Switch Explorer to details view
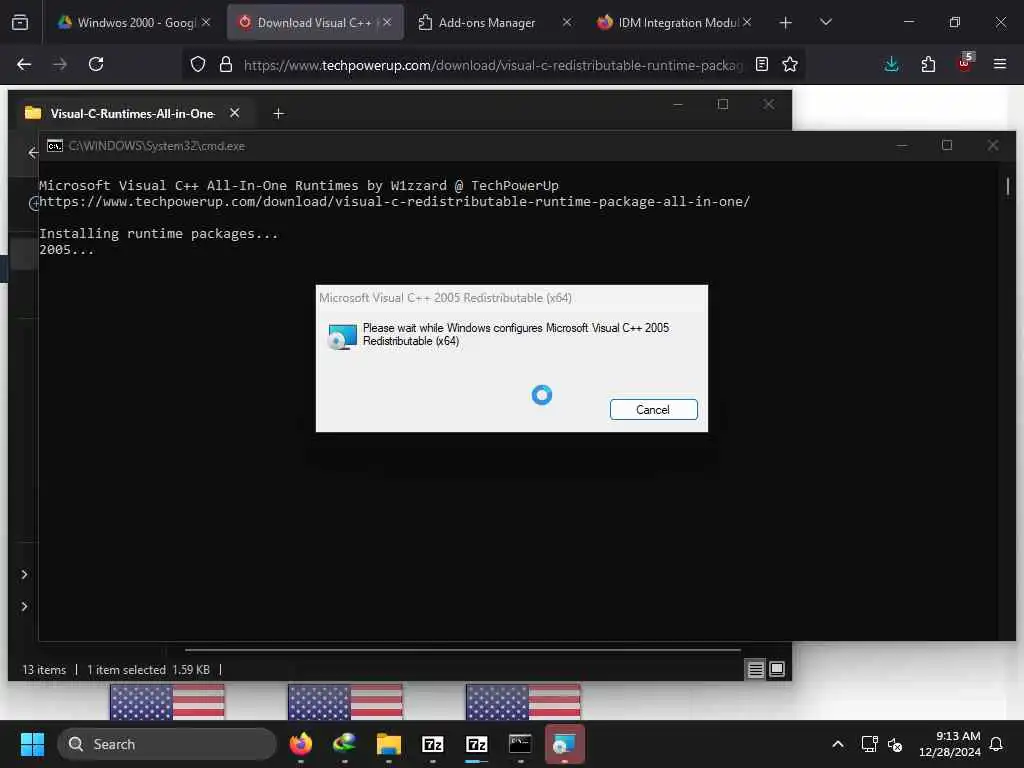Viewport: 1024px width, 768px height. point(756,669)
